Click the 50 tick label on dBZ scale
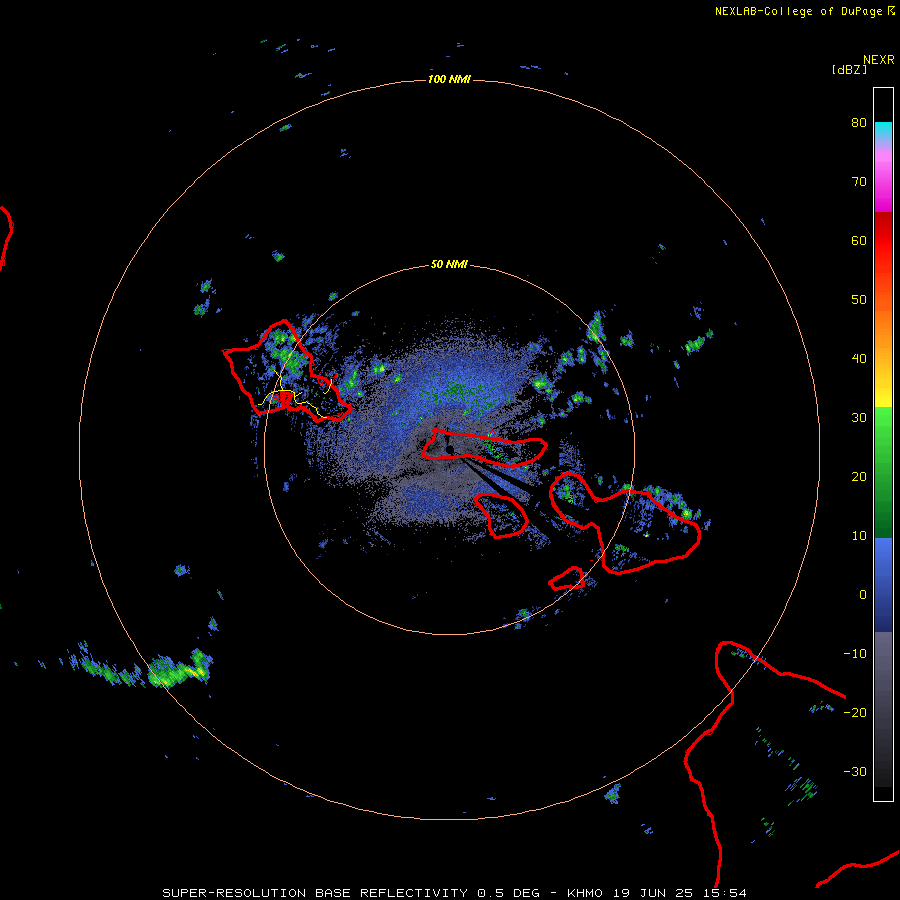Viewport: 900px width, 900px height. [859, 300]
